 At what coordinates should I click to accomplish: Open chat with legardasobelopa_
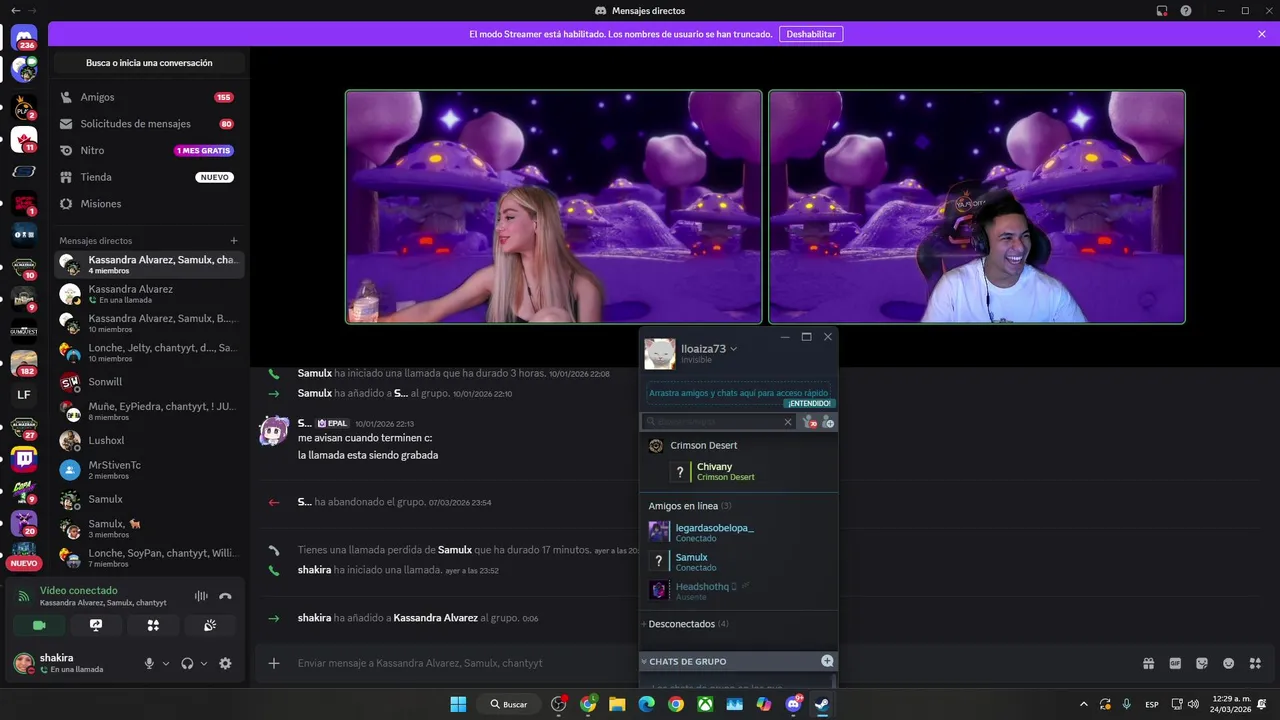738,532
